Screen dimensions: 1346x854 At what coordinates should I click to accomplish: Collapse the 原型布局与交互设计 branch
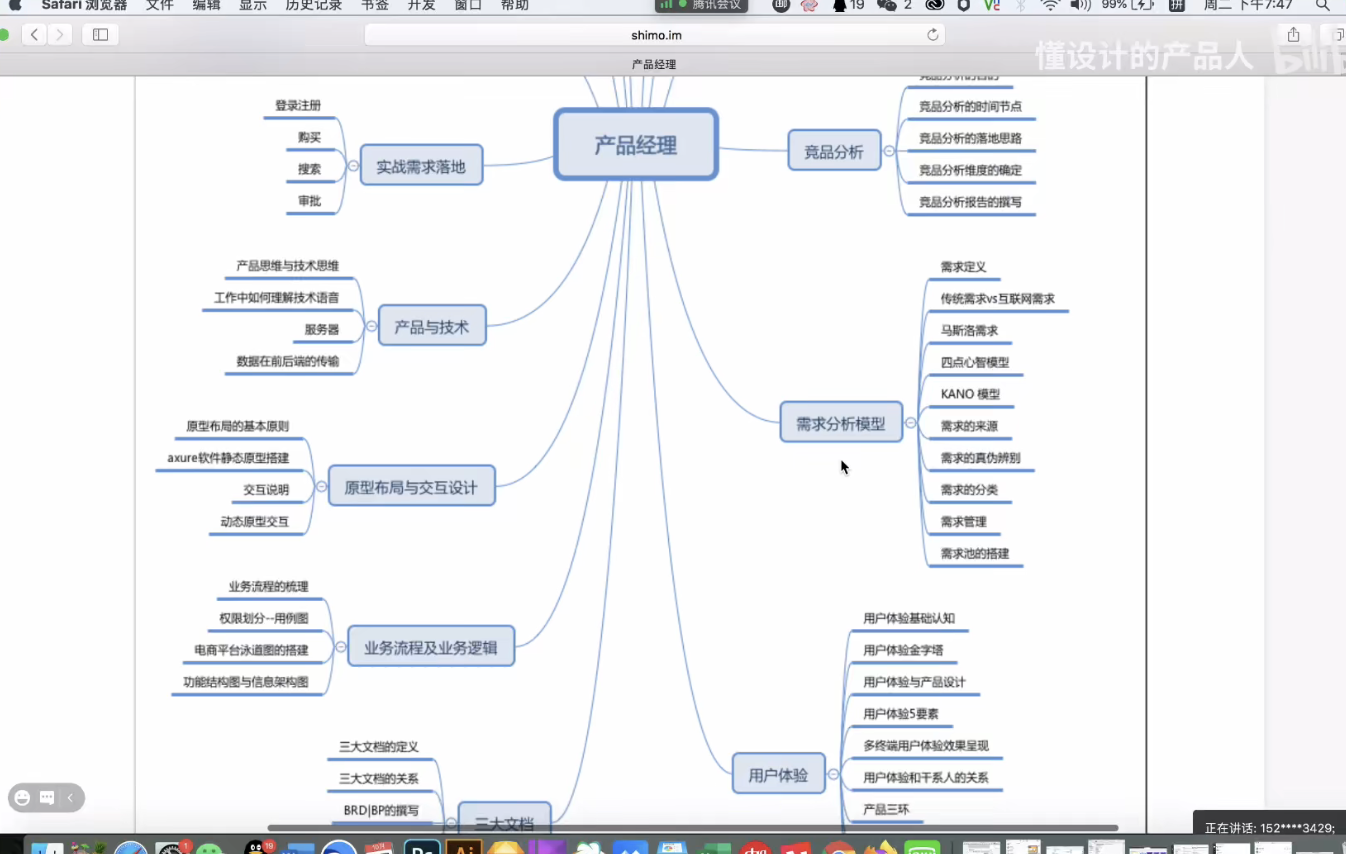[321, 487]
